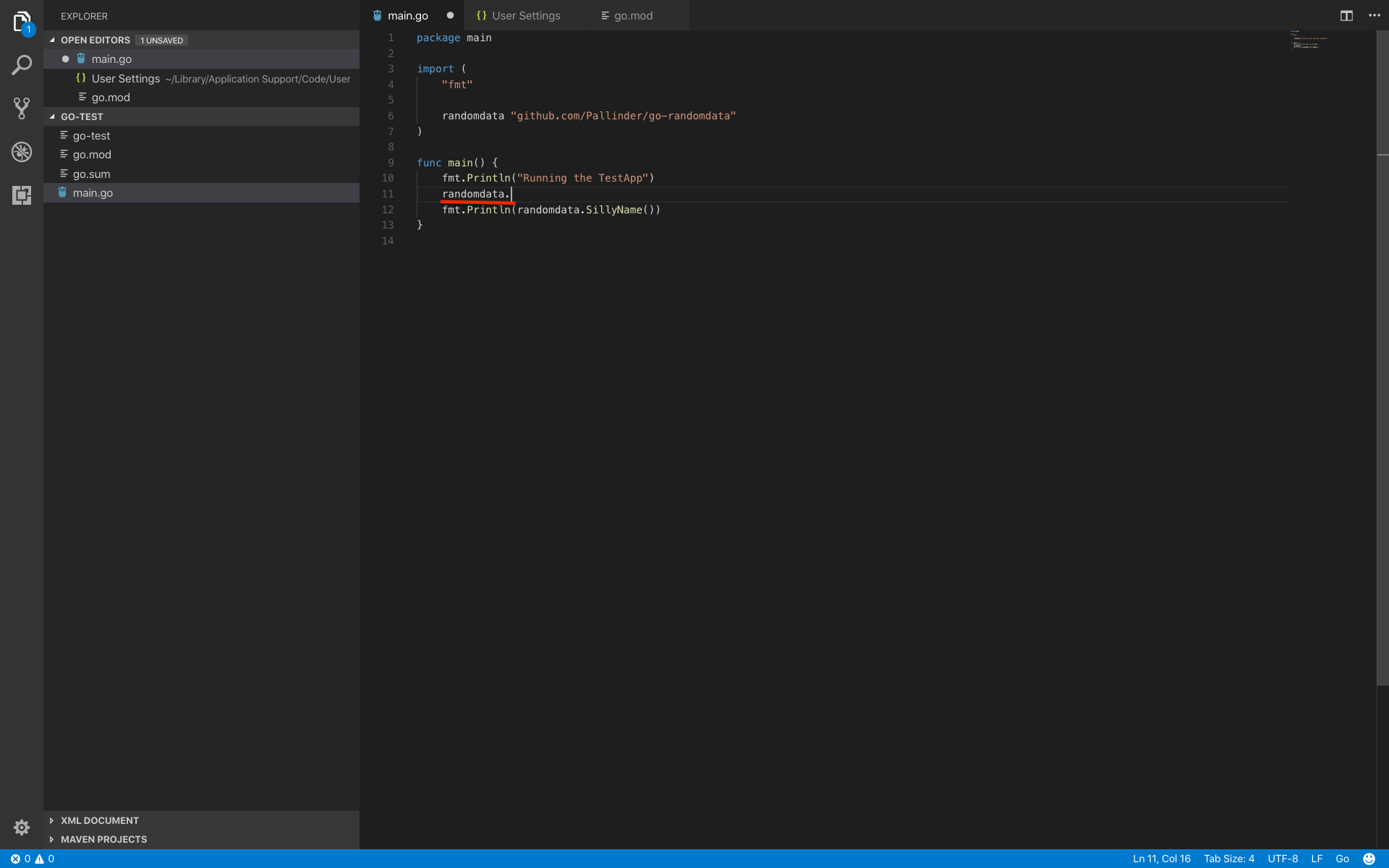Click Ln 11, Col 16 position indicator
Image resolution: width=1389 pixels, height=868 pixels.
[1161, 859]
